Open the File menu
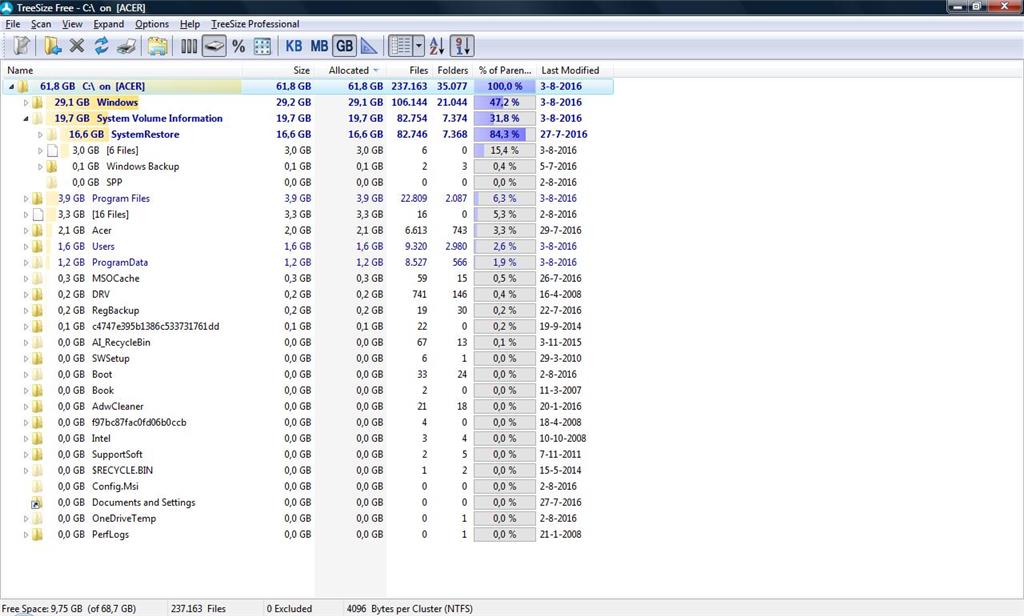 coord(13,24)
